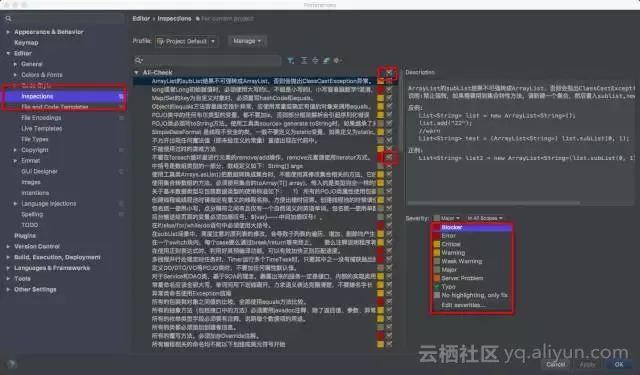Screen dimensions: 640x375
Task: Choose Typo in the severity list
Action: coord(472,286)
